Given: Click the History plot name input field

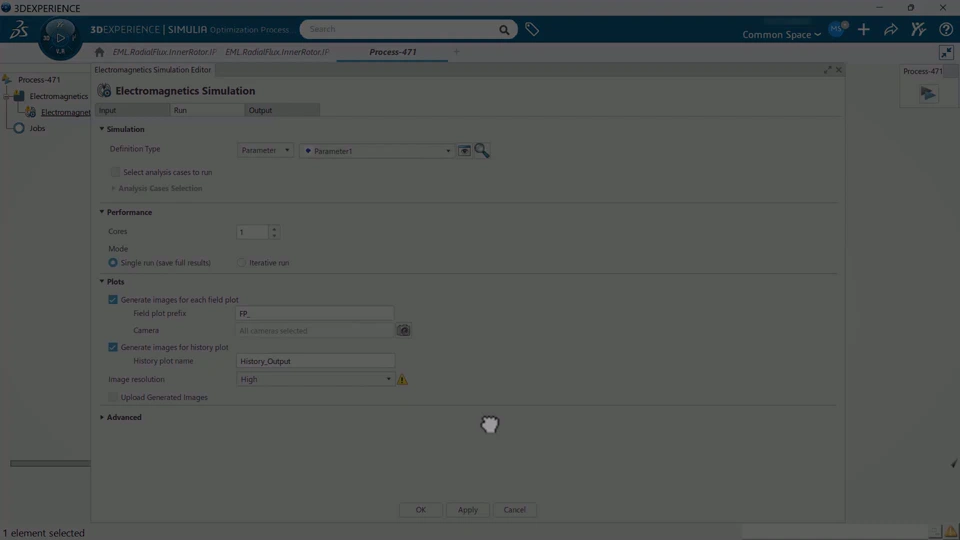Looking at the screenshot, I should pos(315,361).
